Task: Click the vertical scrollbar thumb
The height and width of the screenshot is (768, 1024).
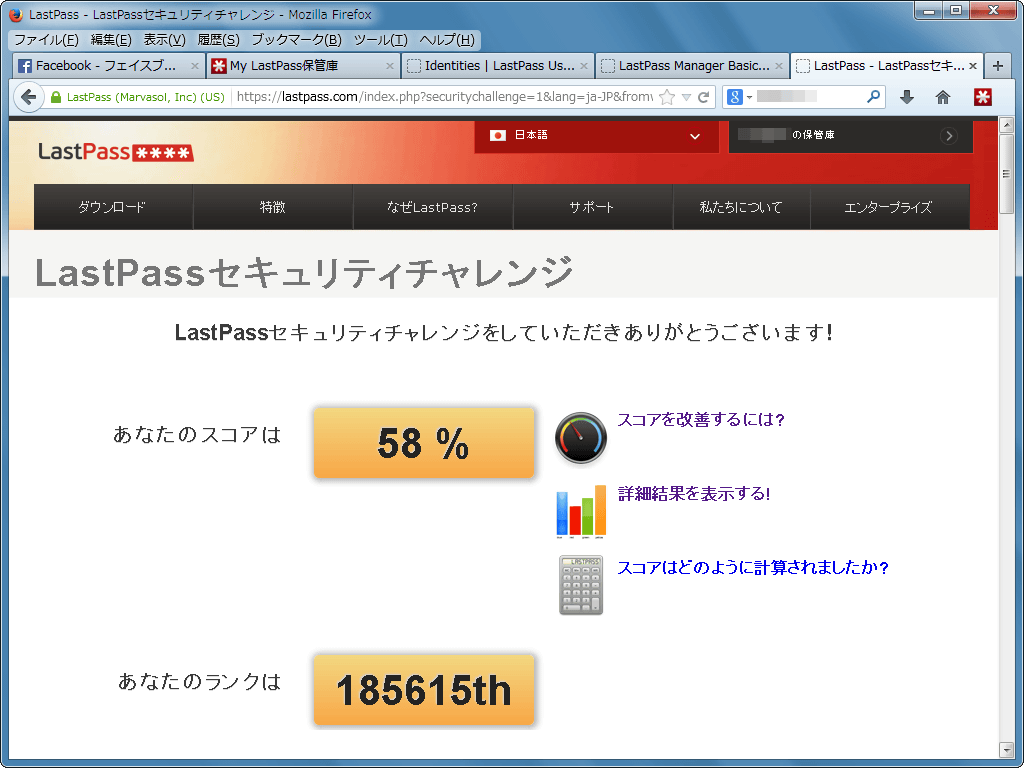Action: pyautogui.click(x=1006, y=173)
